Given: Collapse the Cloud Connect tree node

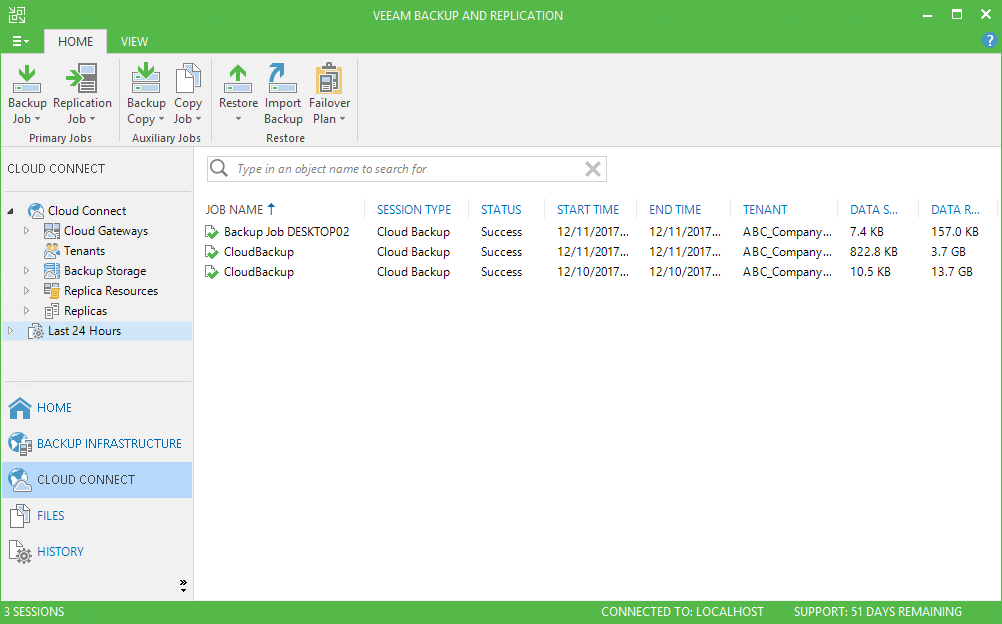Looking at the screenshot, I should coord(11,211).
